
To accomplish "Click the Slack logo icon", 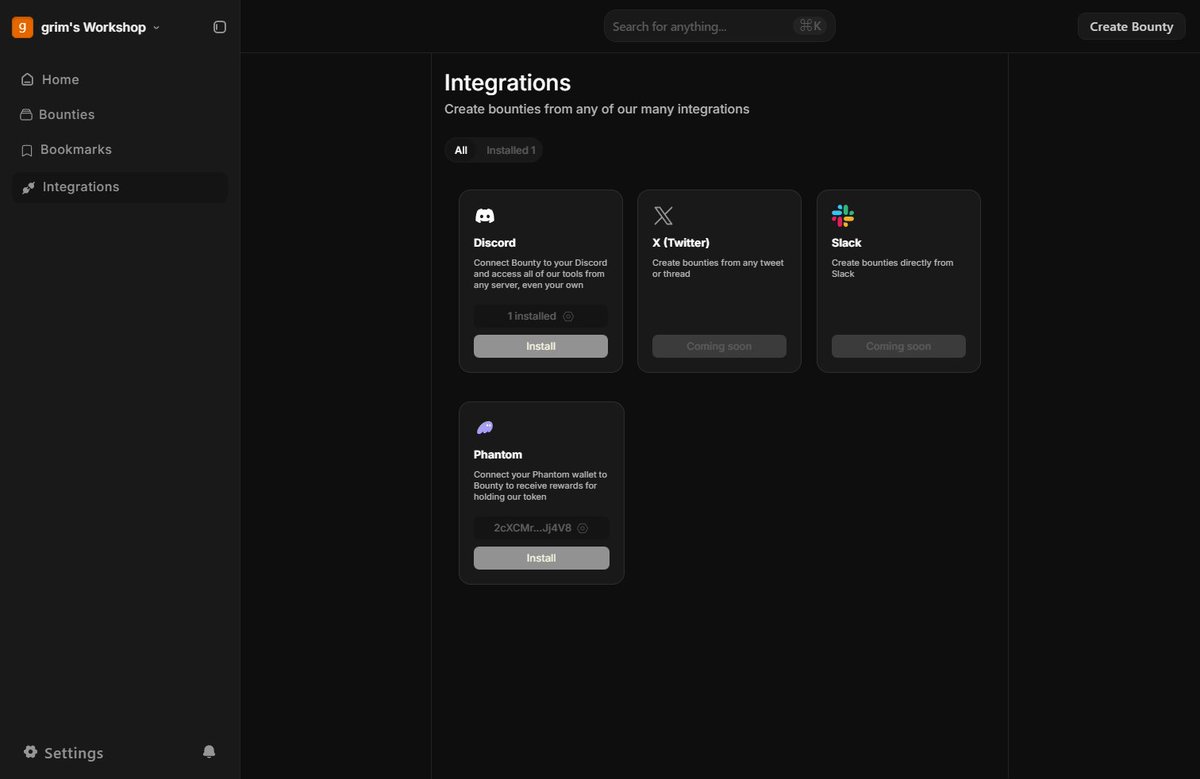I will coord(843,215).
